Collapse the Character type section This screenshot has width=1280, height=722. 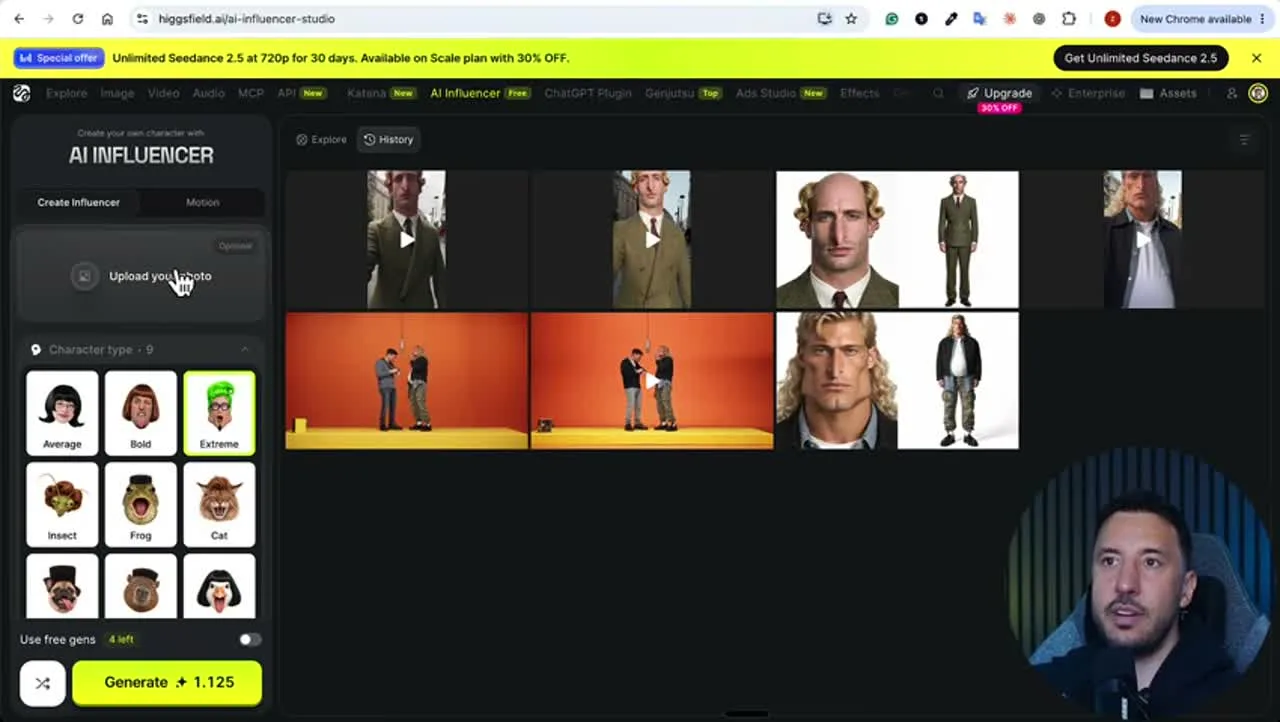point(245,350)
